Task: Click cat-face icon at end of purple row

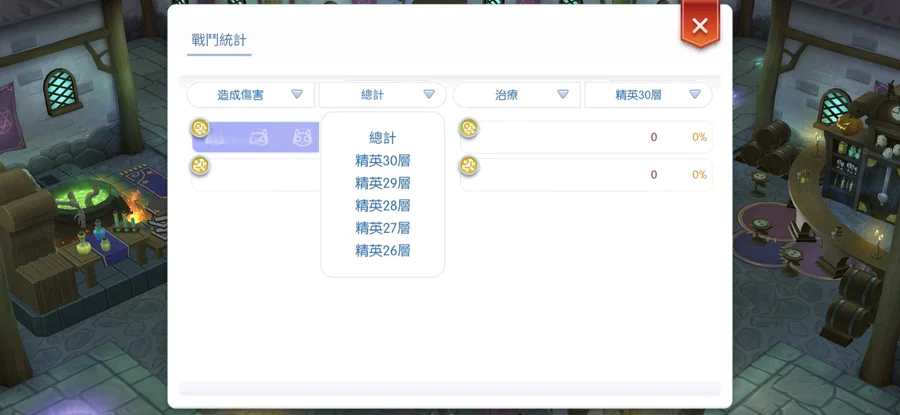Action: click(302, 137)
